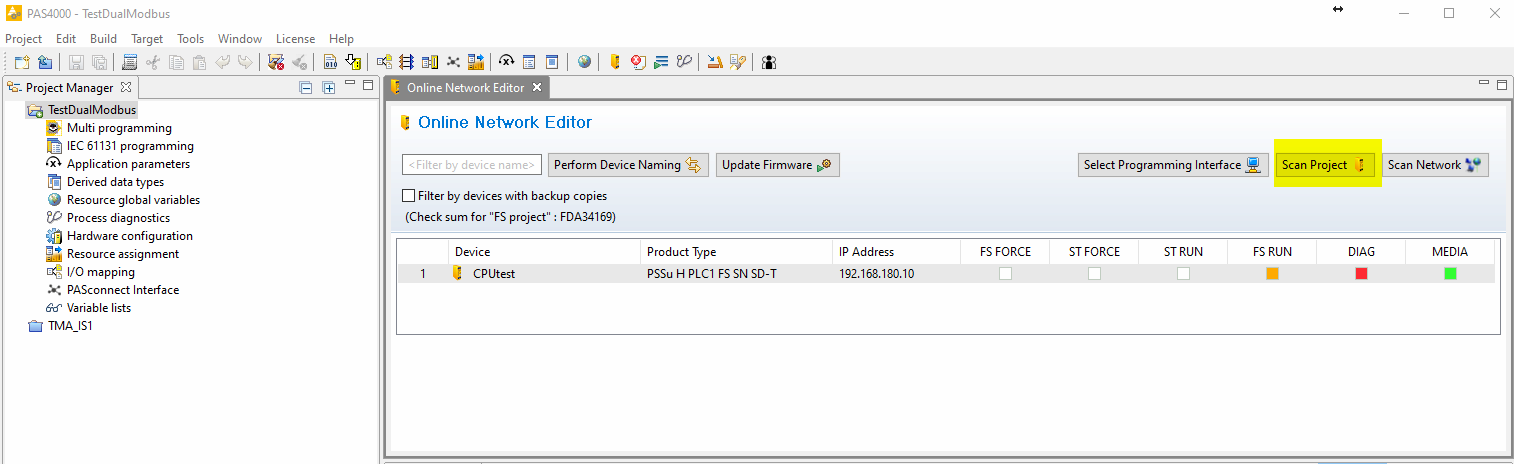
Task: Click the Undo arrow toolbar icon
Action: coord(222,62)
